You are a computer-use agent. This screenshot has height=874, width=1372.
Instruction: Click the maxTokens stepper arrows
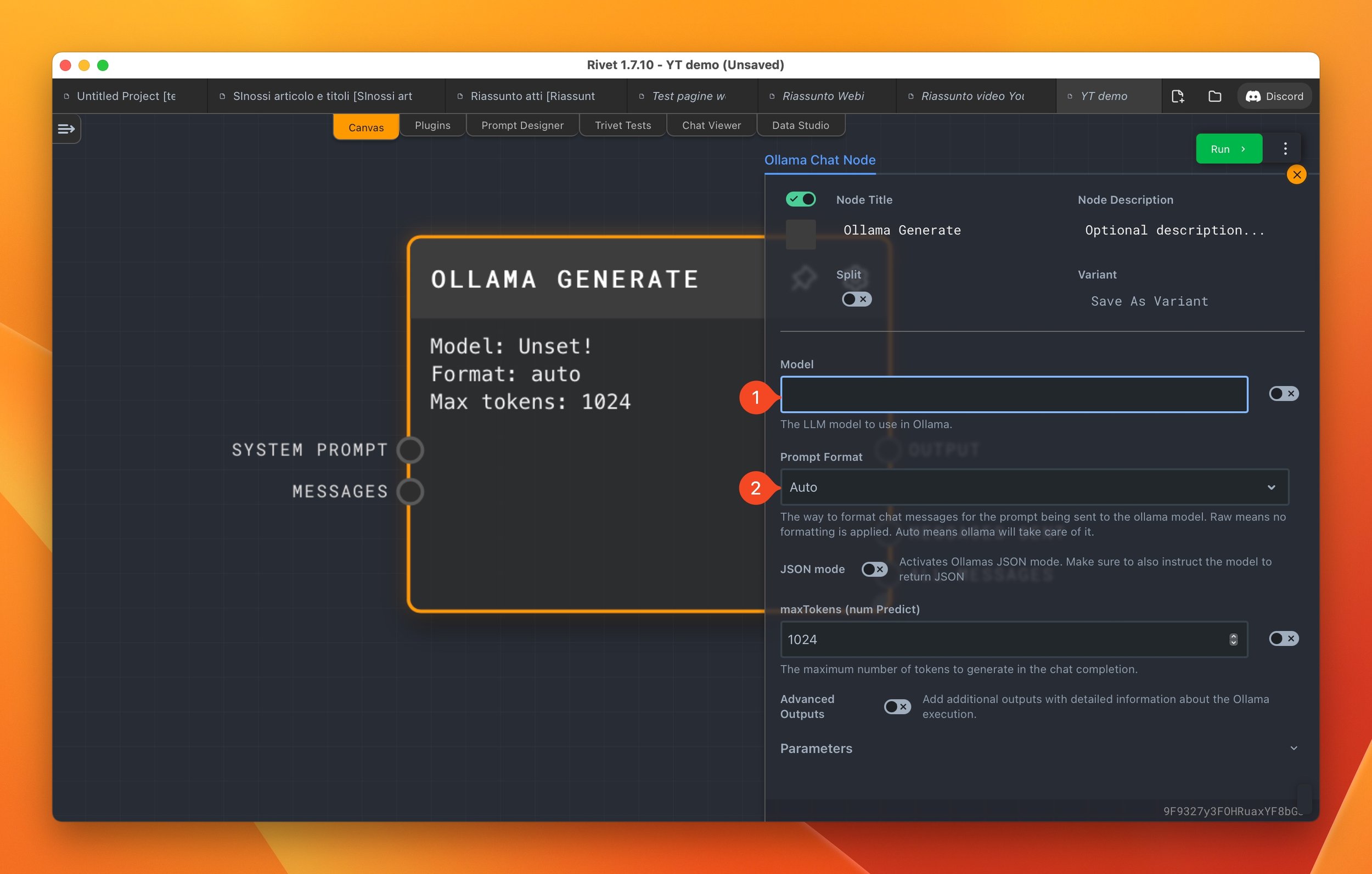1233,639
